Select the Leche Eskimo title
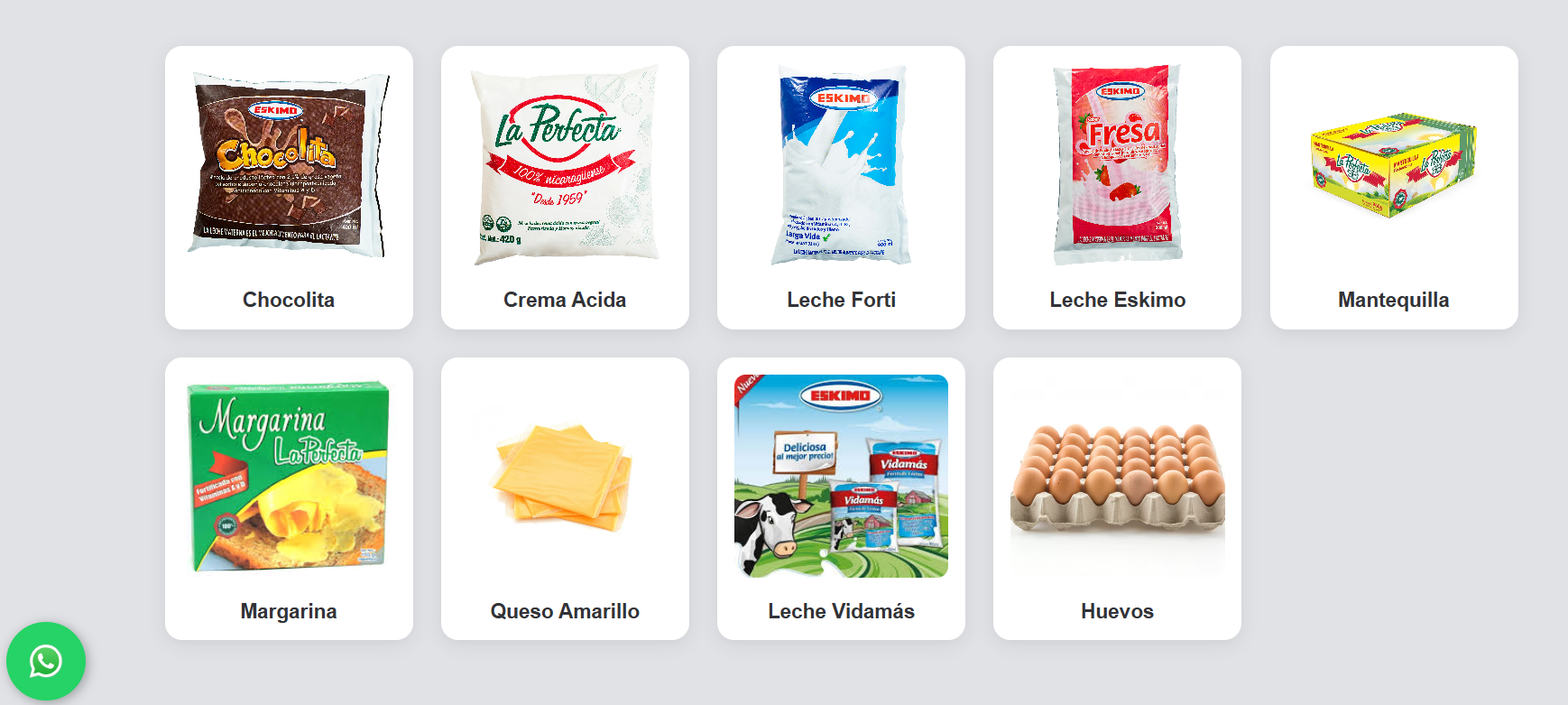 pos(1117,300)
